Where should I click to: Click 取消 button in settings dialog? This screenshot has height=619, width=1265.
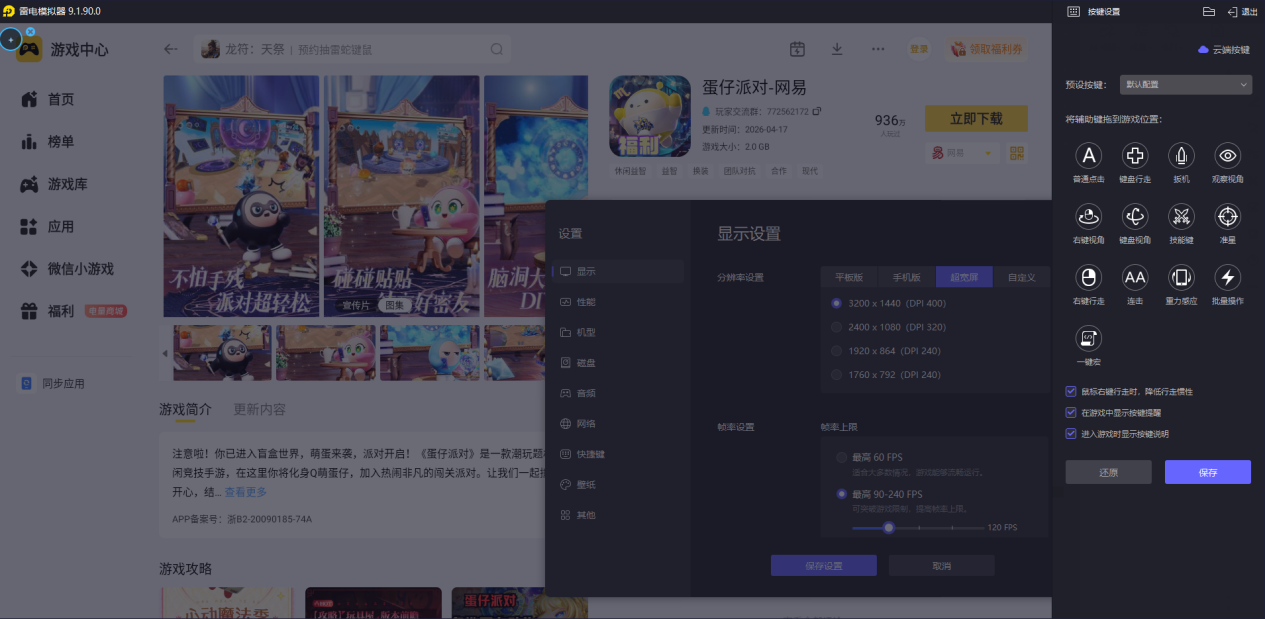click(942, 566)
